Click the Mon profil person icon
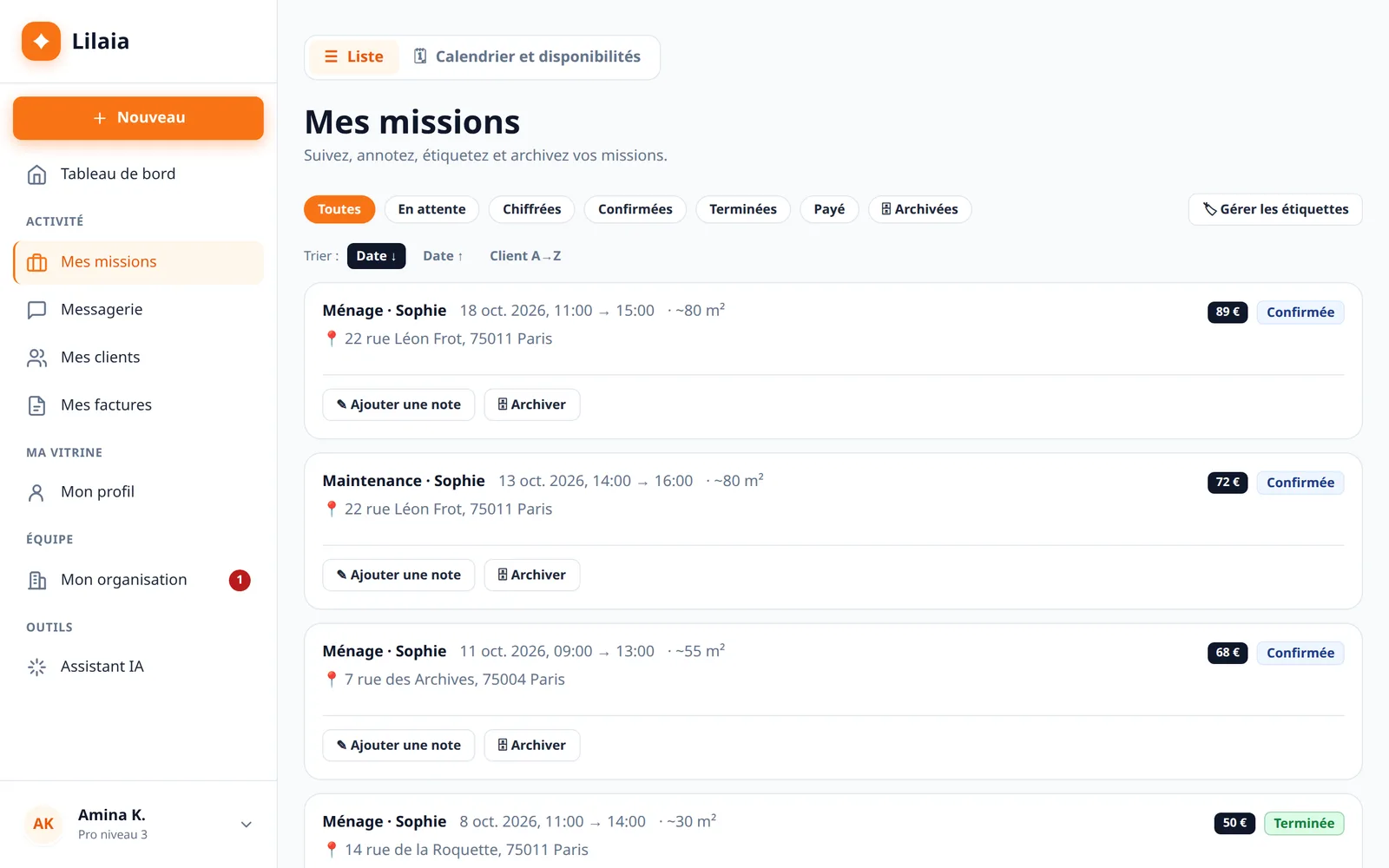Viewport: 1389px width, 868px height. 36,492
